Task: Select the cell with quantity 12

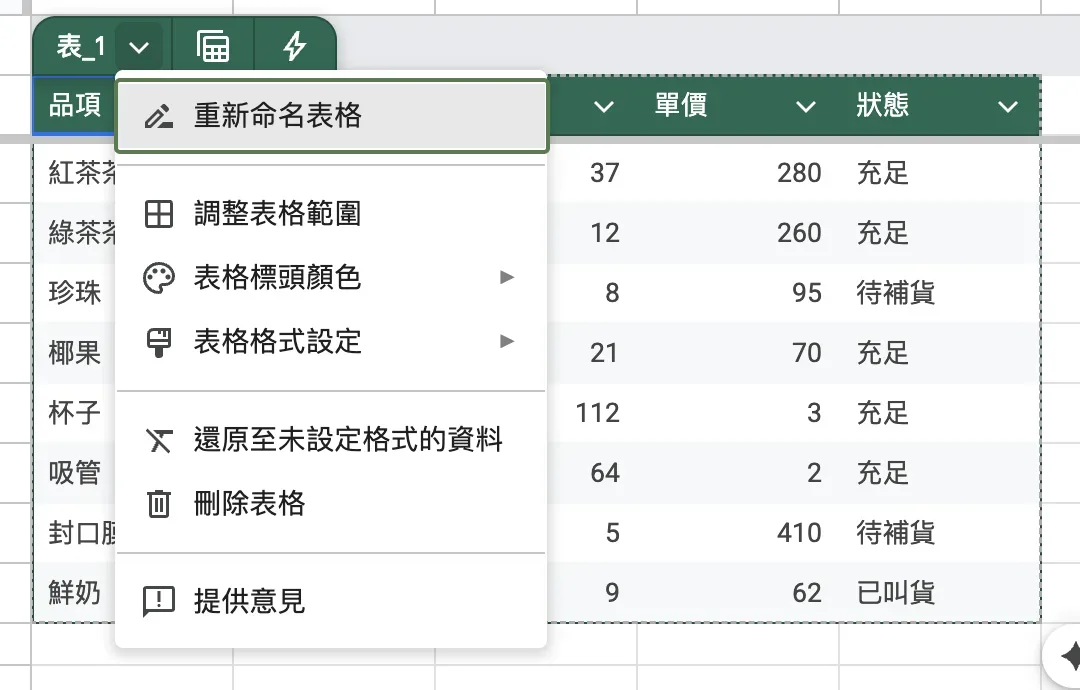Action: (592, 232)
